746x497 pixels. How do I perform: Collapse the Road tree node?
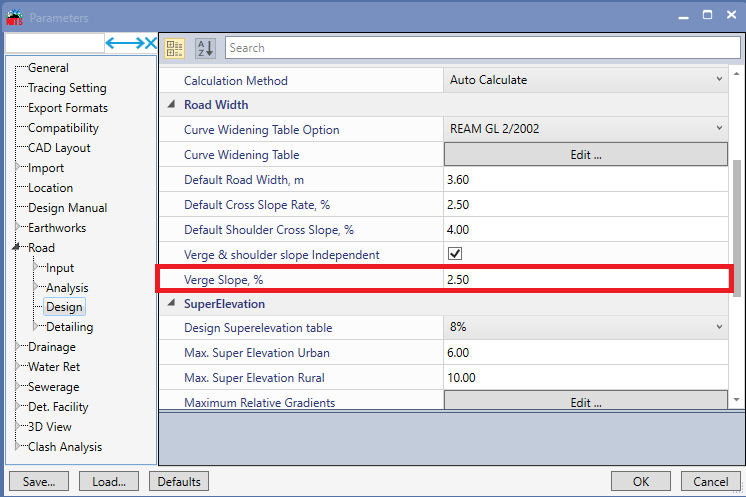point(16,247)
